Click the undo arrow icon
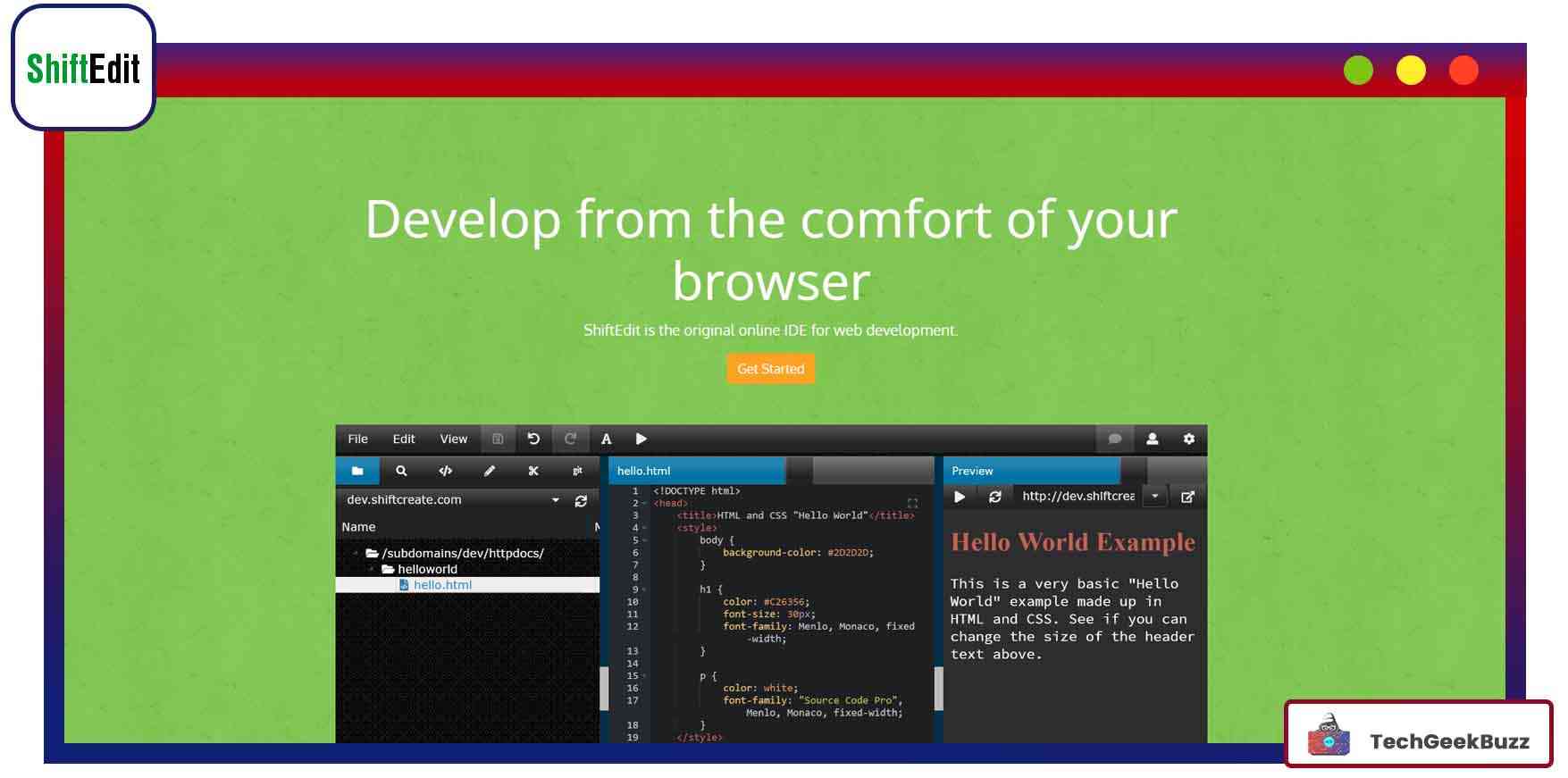This screenshot has height=778, width=1568. tap(533, 439)
